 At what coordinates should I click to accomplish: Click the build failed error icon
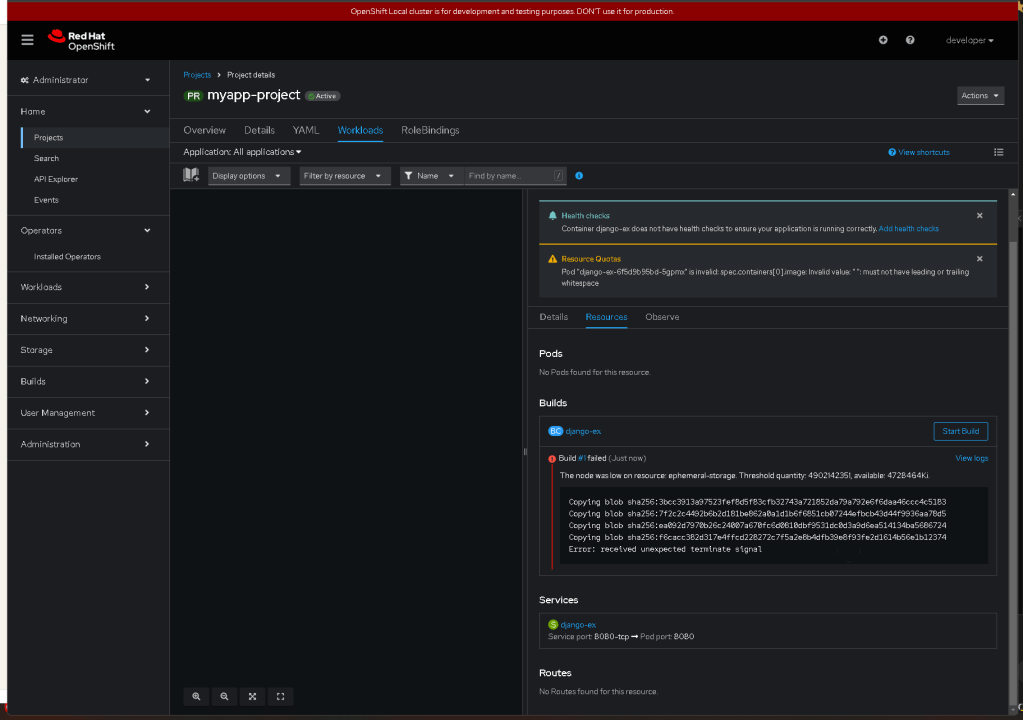tap(552, 459)
